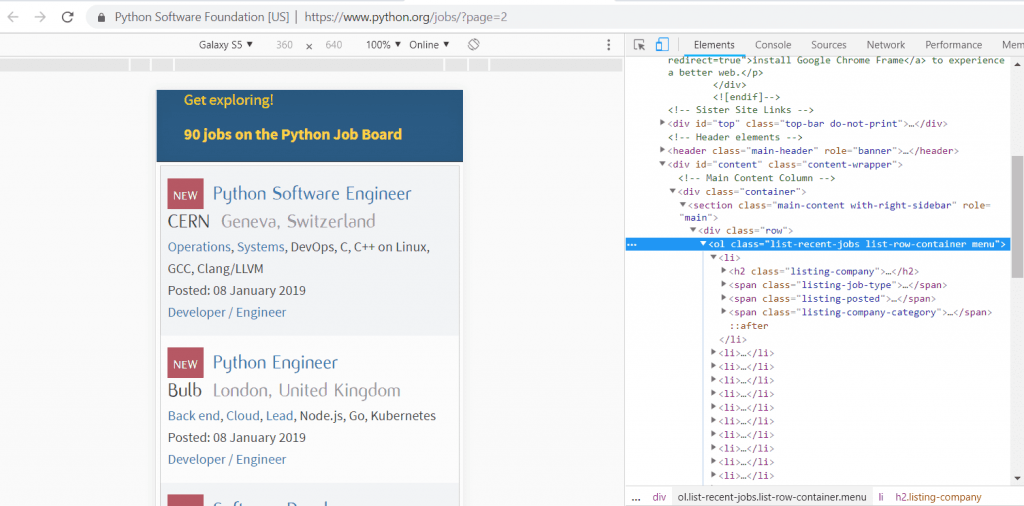Open the Galaxy S5 device dropdown

click(226, 45)
